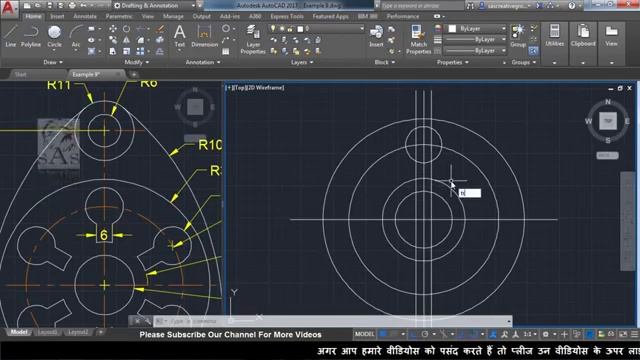The image size is (640, 360).
Task: Switch to the Annotate ribbon tab
Action: click(85, 16)
